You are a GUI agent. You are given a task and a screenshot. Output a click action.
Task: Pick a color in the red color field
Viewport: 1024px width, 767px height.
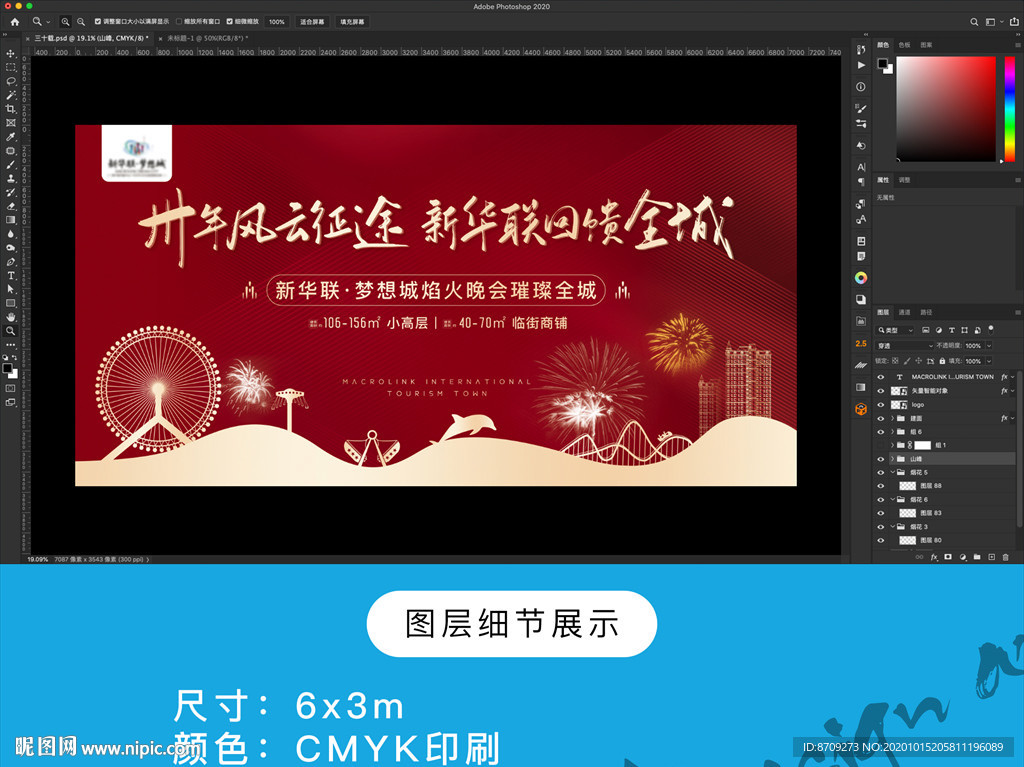coord(946,108)
